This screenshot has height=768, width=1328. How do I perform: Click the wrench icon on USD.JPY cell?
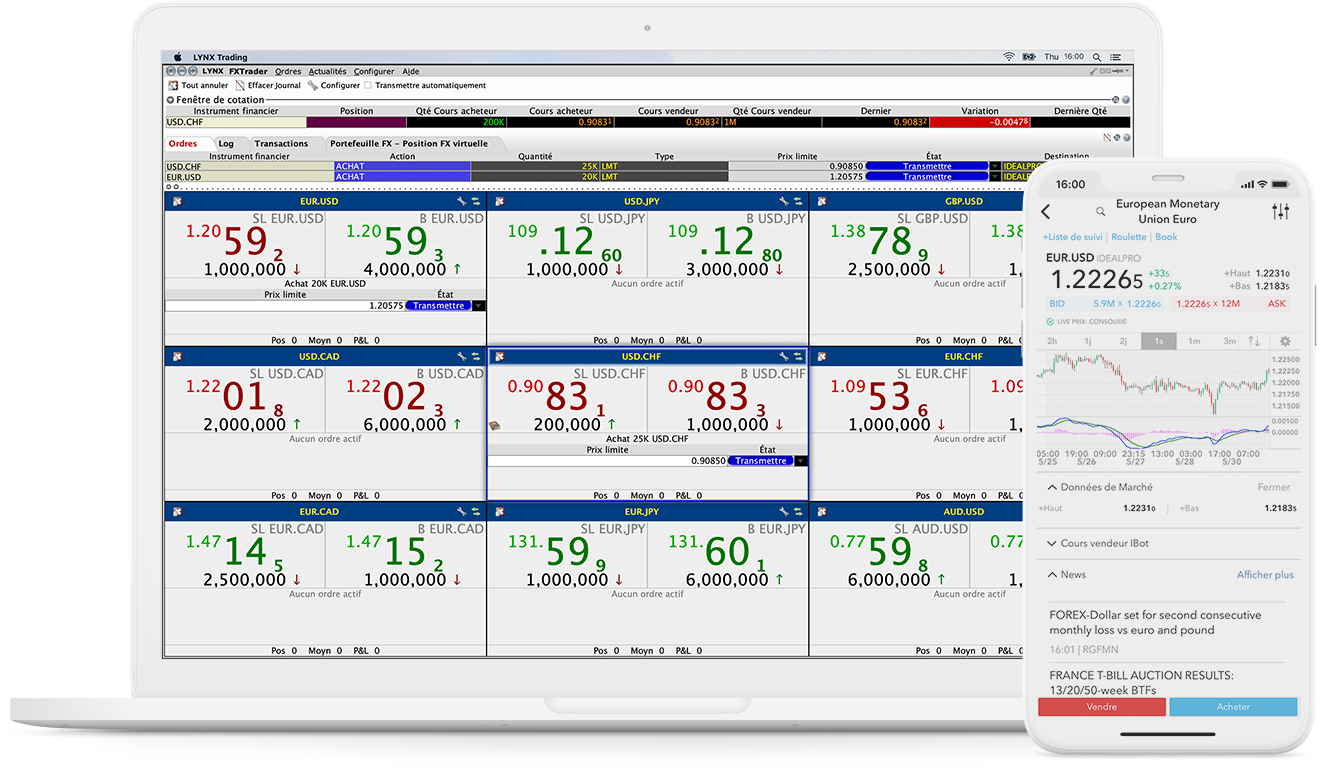(x=784, y=201)
